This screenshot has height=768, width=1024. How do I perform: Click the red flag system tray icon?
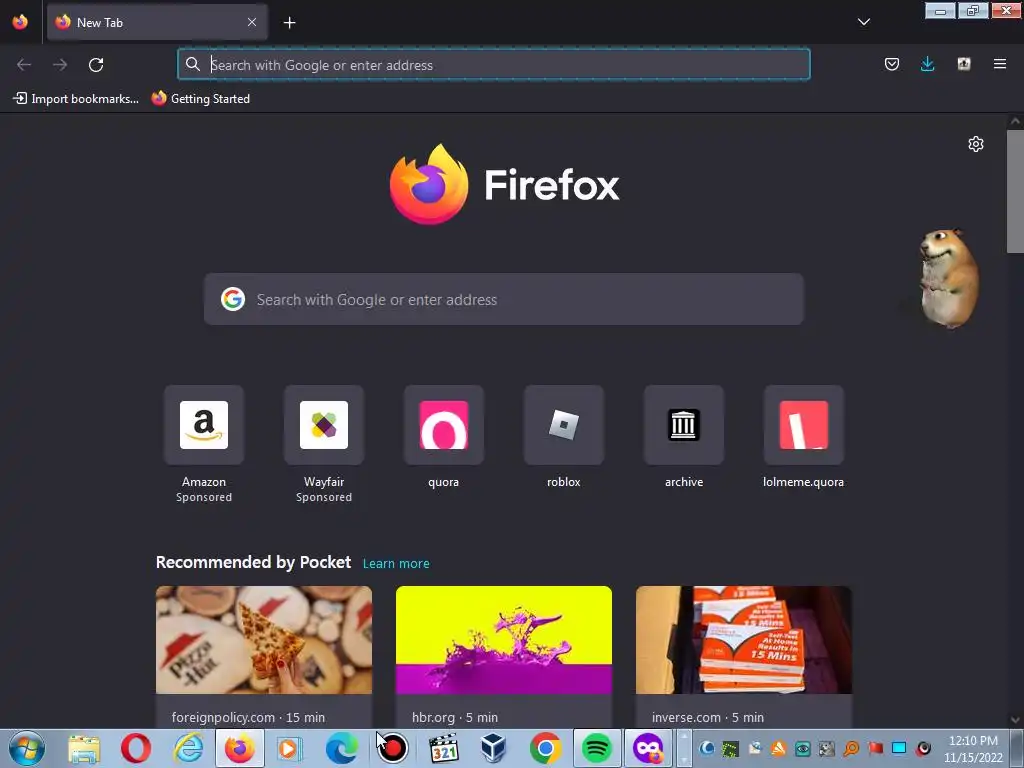(875, 748)
